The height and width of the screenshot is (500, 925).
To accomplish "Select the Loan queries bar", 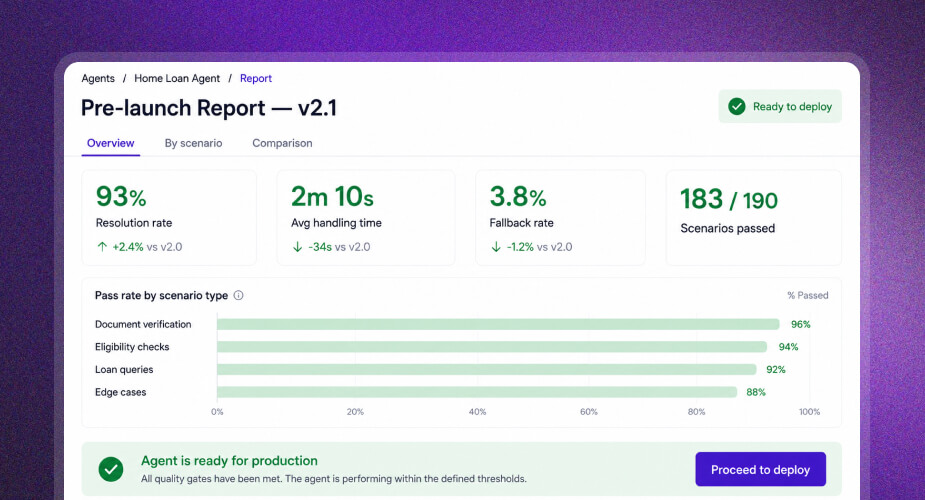I will point(487,370).
